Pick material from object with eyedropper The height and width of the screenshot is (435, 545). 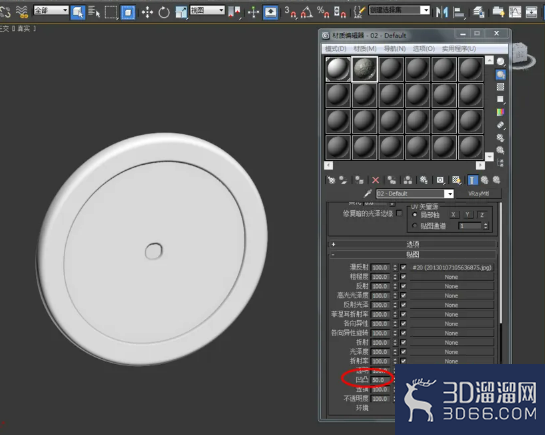pyautogui.click(x=368, y=193)
